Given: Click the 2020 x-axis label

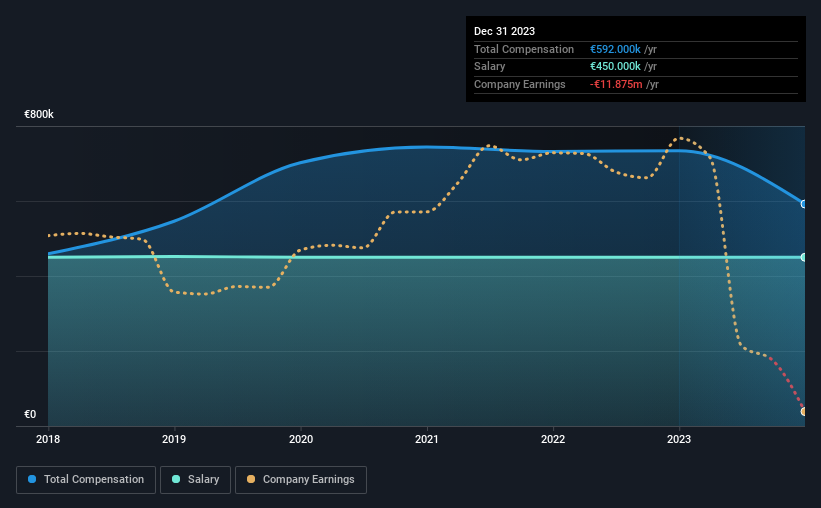Looking at the screenshot, I should click(x=301, y=439).
